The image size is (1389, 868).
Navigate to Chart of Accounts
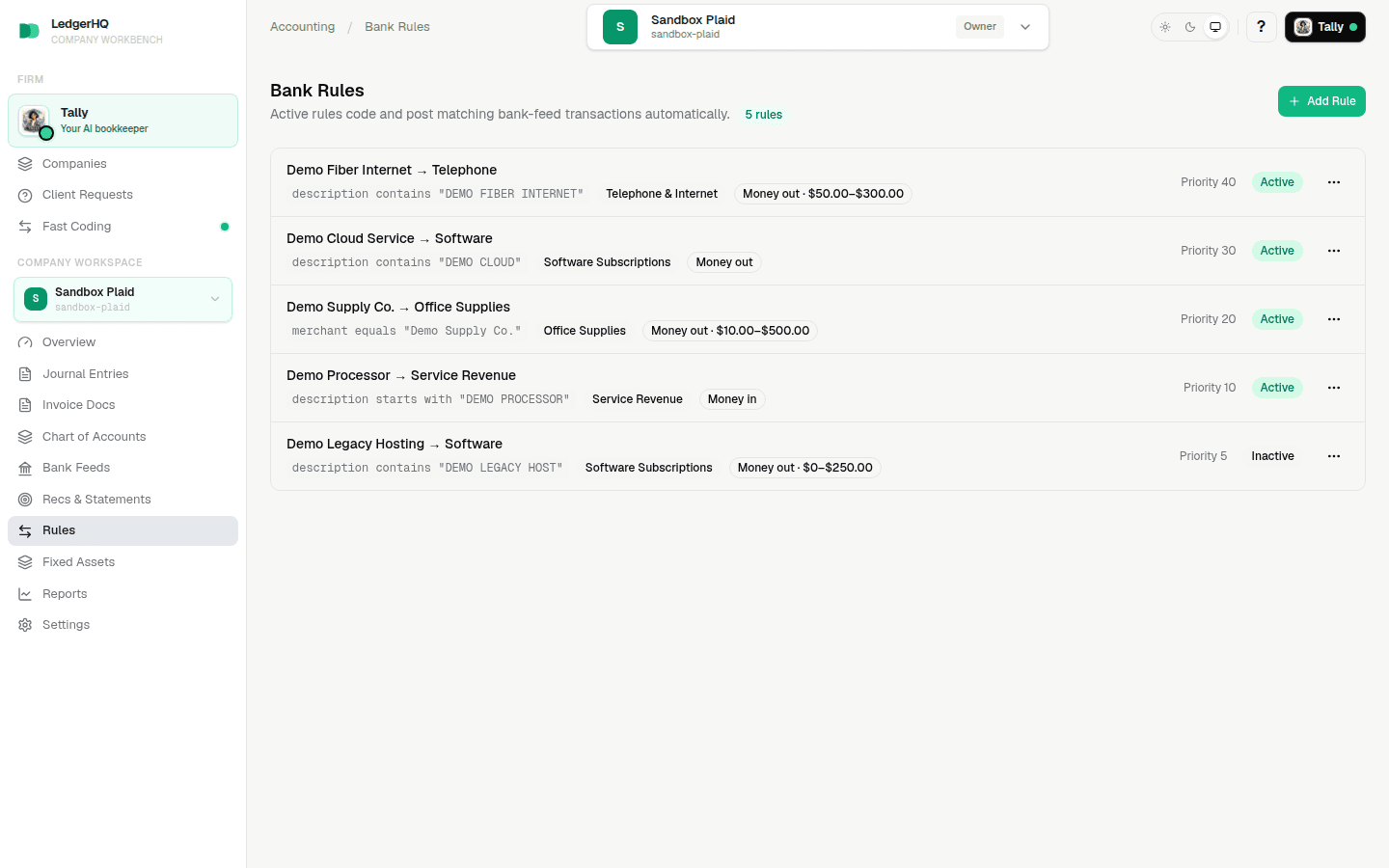[x=123, y=437]
